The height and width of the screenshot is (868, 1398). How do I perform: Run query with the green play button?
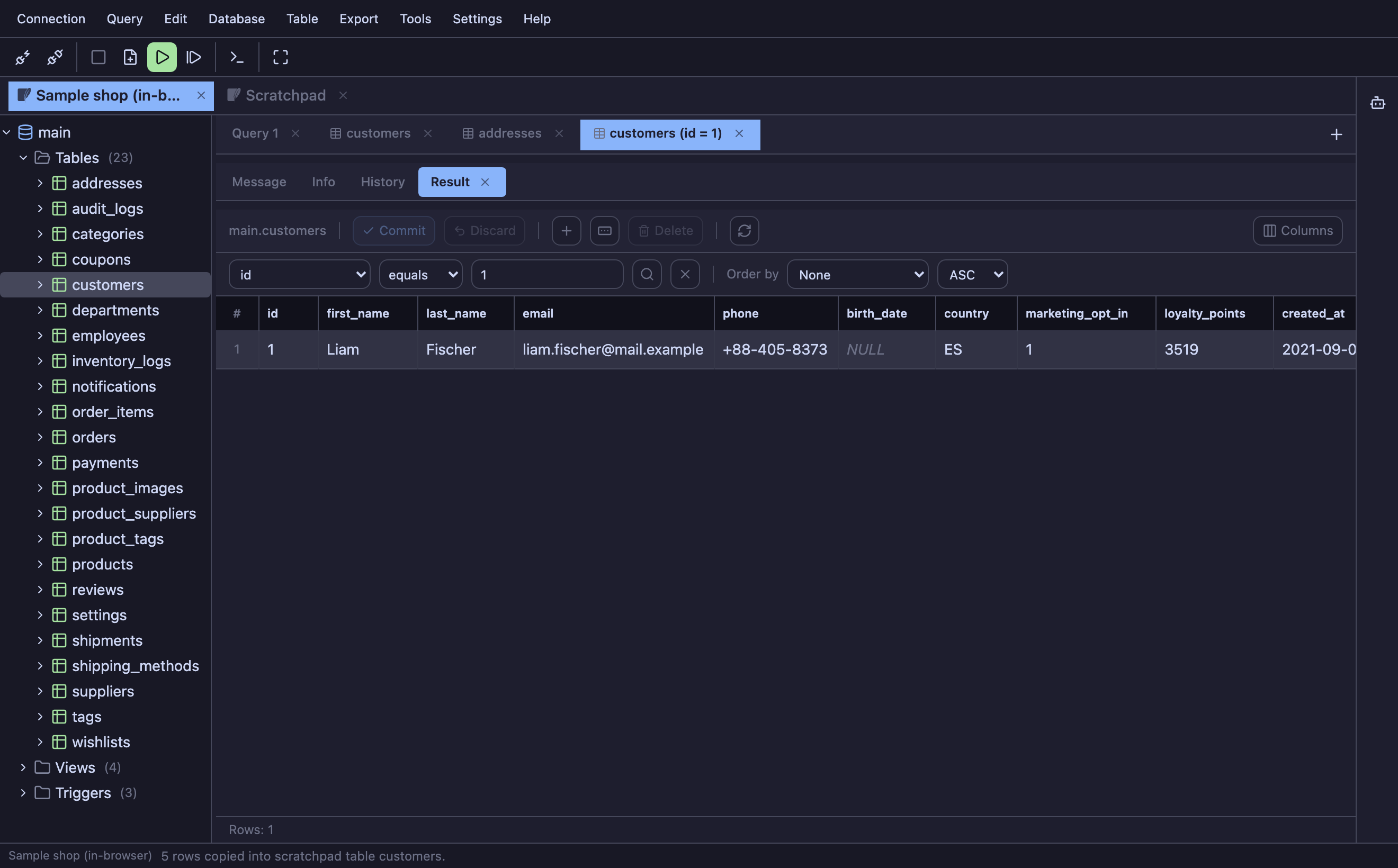click(x=162, y=57)
